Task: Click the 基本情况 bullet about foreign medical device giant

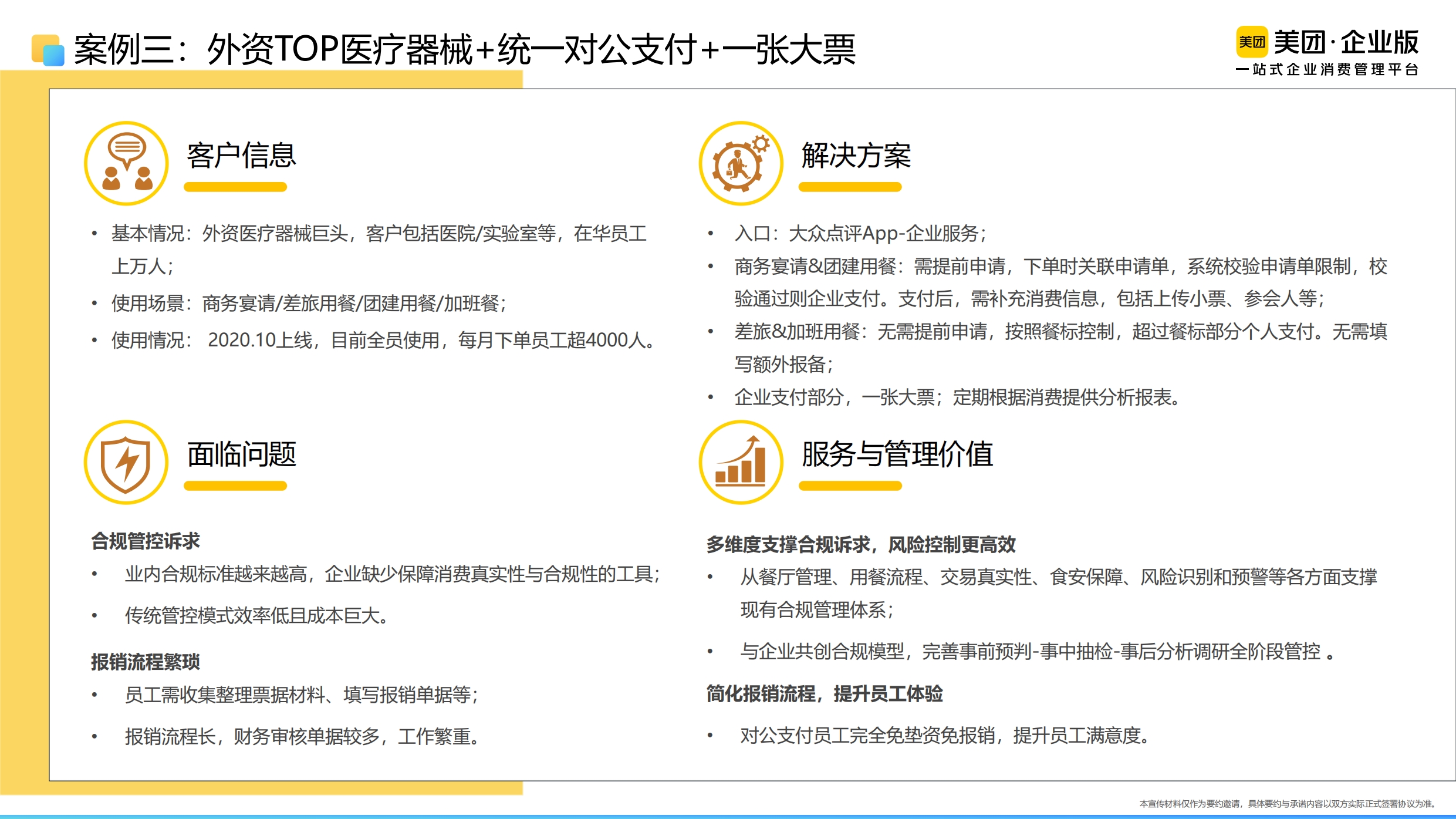Action: click(379, 250)
